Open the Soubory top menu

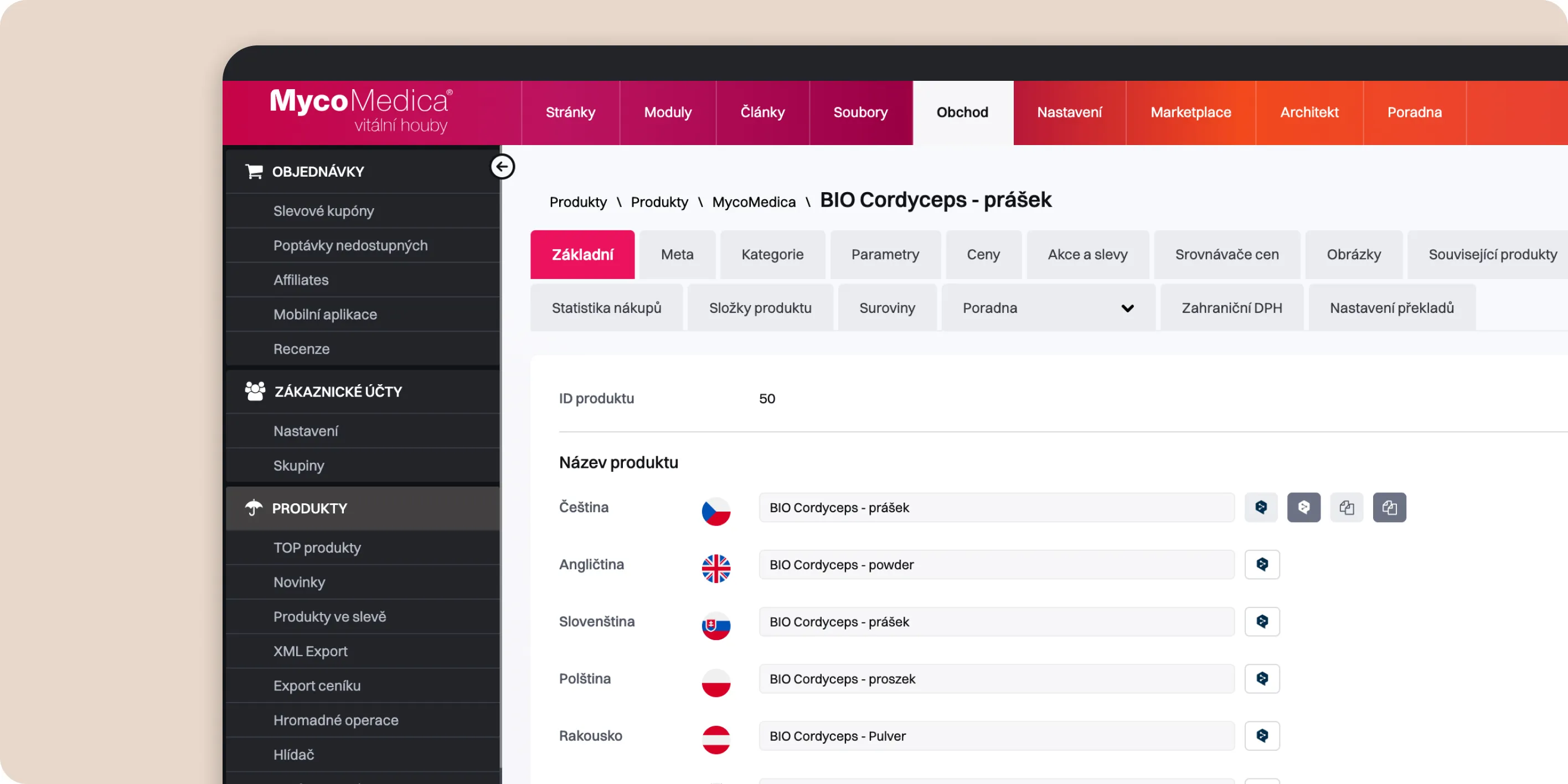[x=861, y=112]
